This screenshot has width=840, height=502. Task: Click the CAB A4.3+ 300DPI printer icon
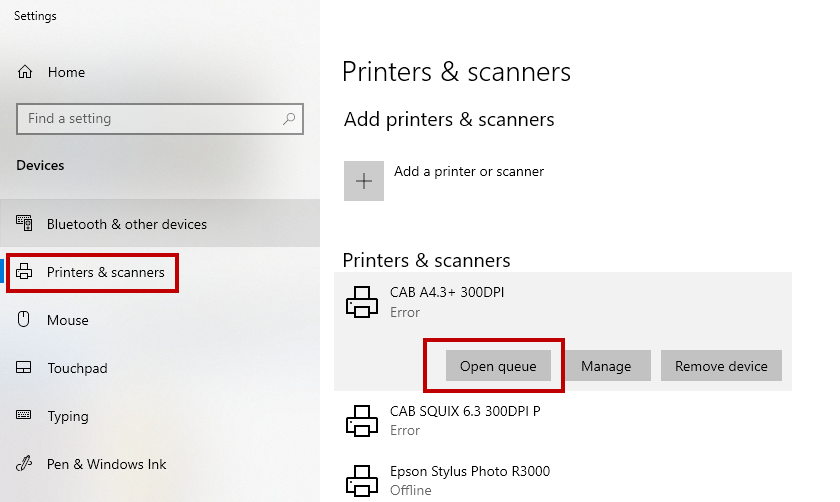(x=362, y=301)
